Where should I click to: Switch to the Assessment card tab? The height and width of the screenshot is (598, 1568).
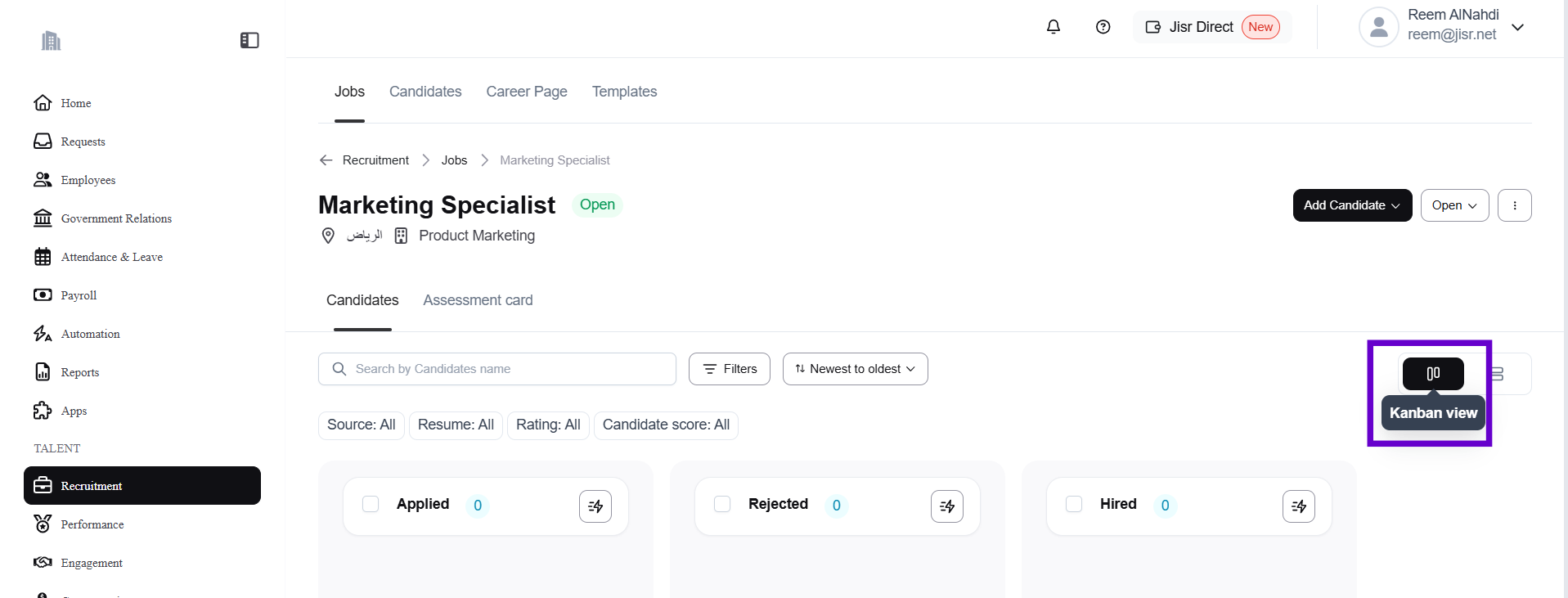[x=478, y=300]
